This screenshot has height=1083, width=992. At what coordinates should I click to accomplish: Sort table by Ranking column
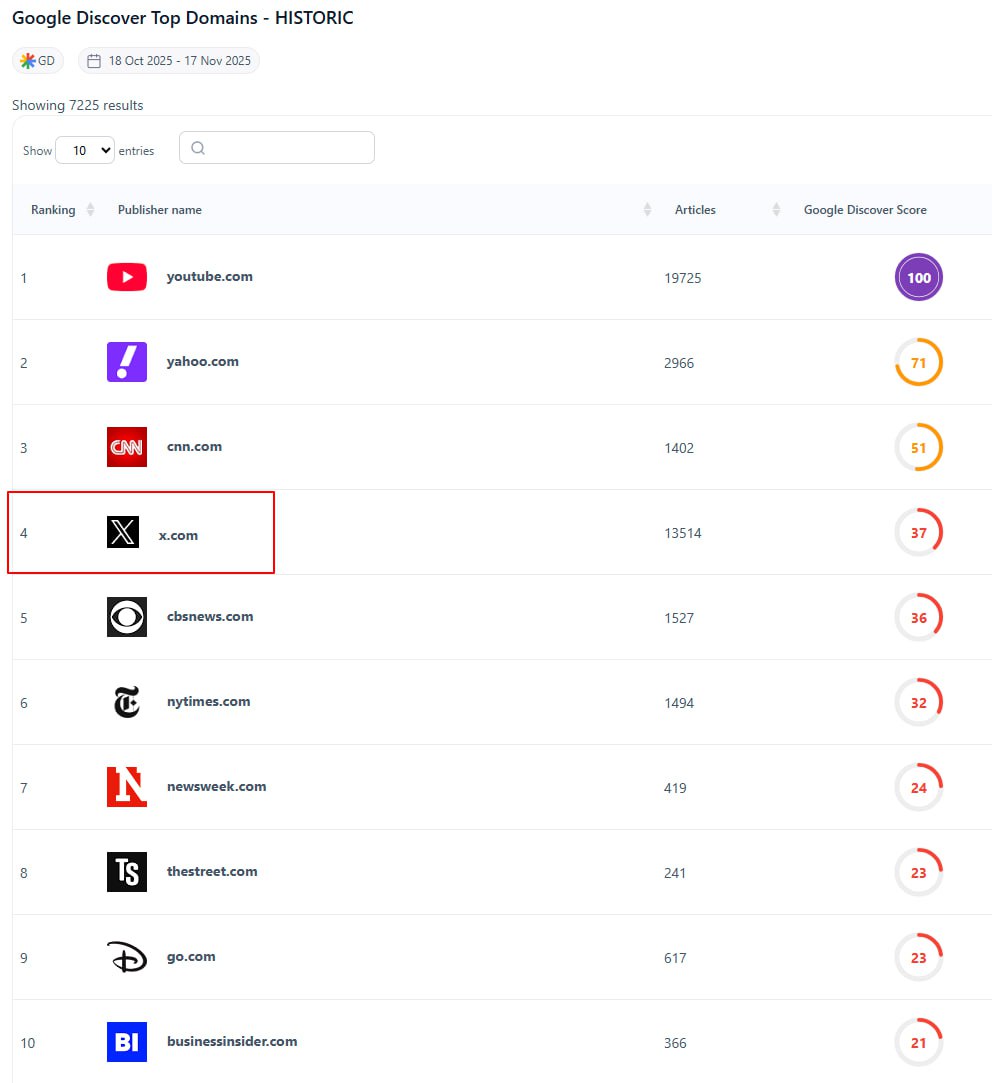pos(90,210)
